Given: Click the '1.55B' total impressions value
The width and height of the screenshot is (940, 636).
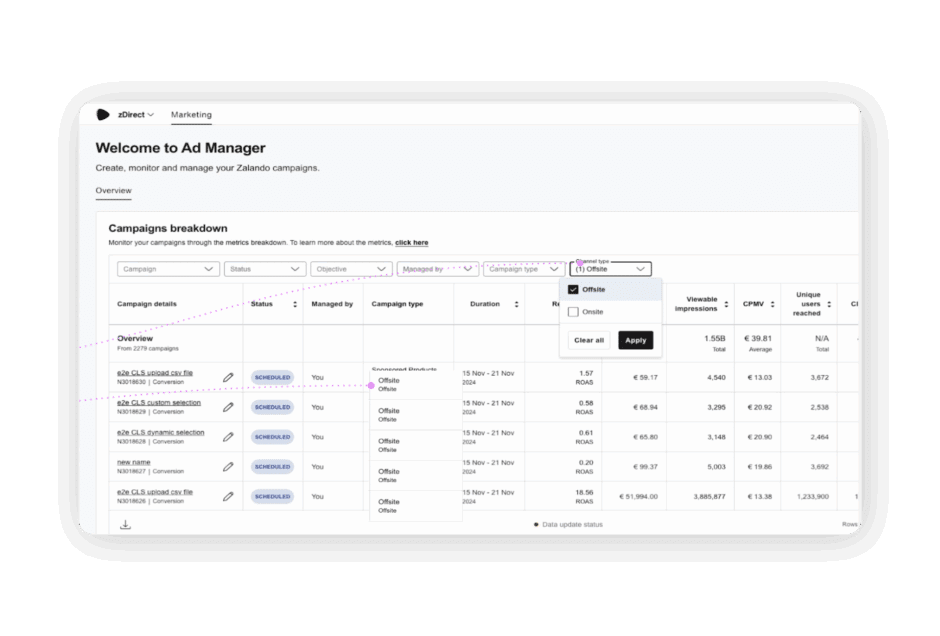Looking at the screenshot, I should coord(715,339).
